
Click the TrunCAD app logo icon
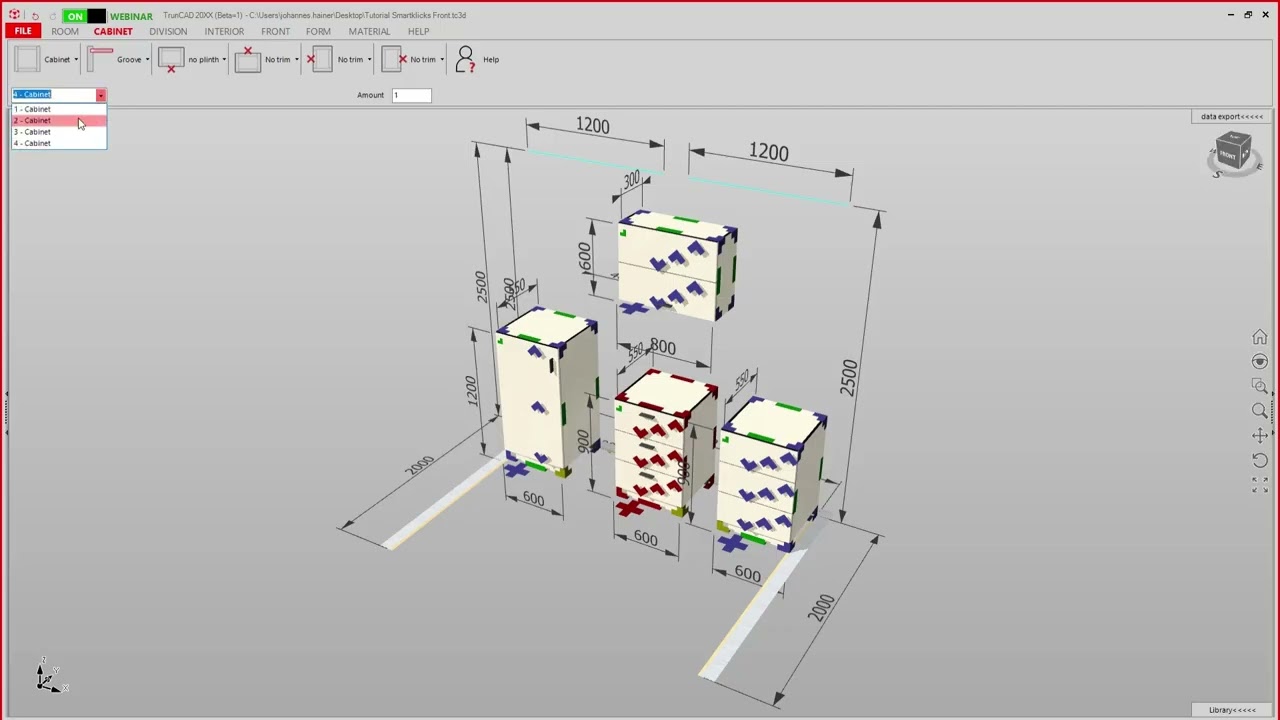[14, 15]
